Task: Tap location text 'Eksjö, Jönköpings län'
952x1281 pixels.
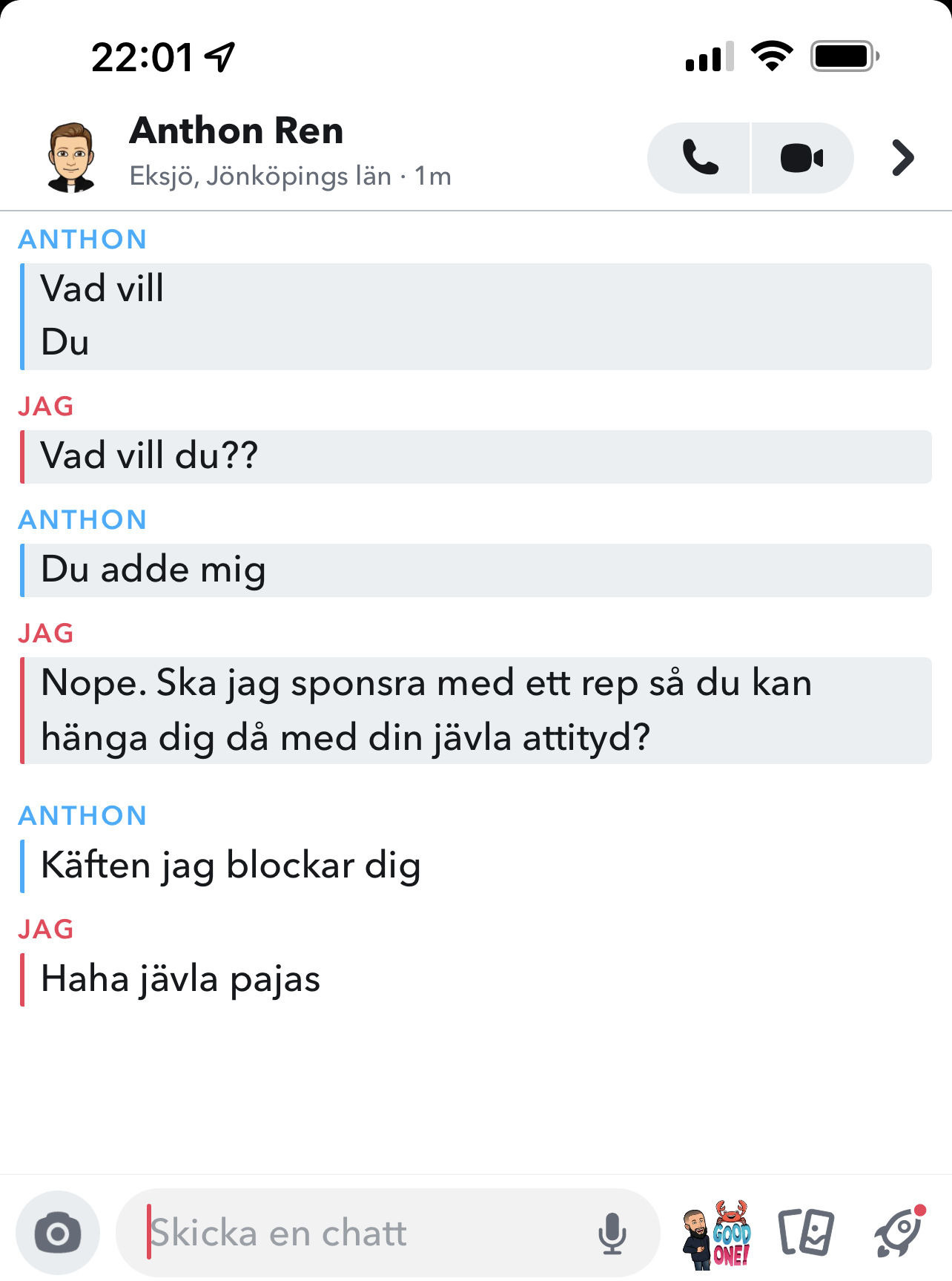Action: (x=260, y=177)
